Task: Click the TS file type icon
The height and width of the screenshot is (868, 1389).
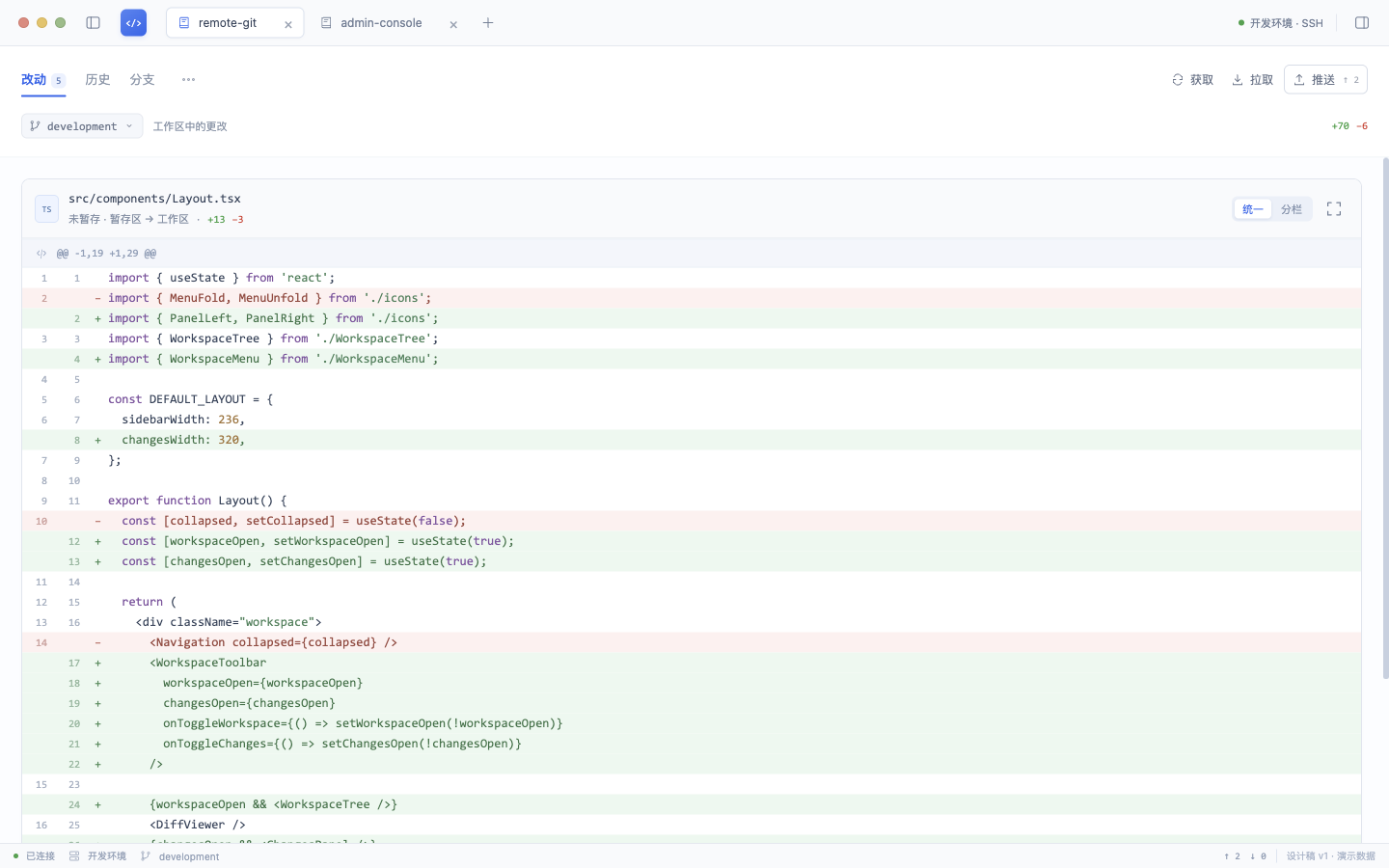Action: tap(46, 209)
